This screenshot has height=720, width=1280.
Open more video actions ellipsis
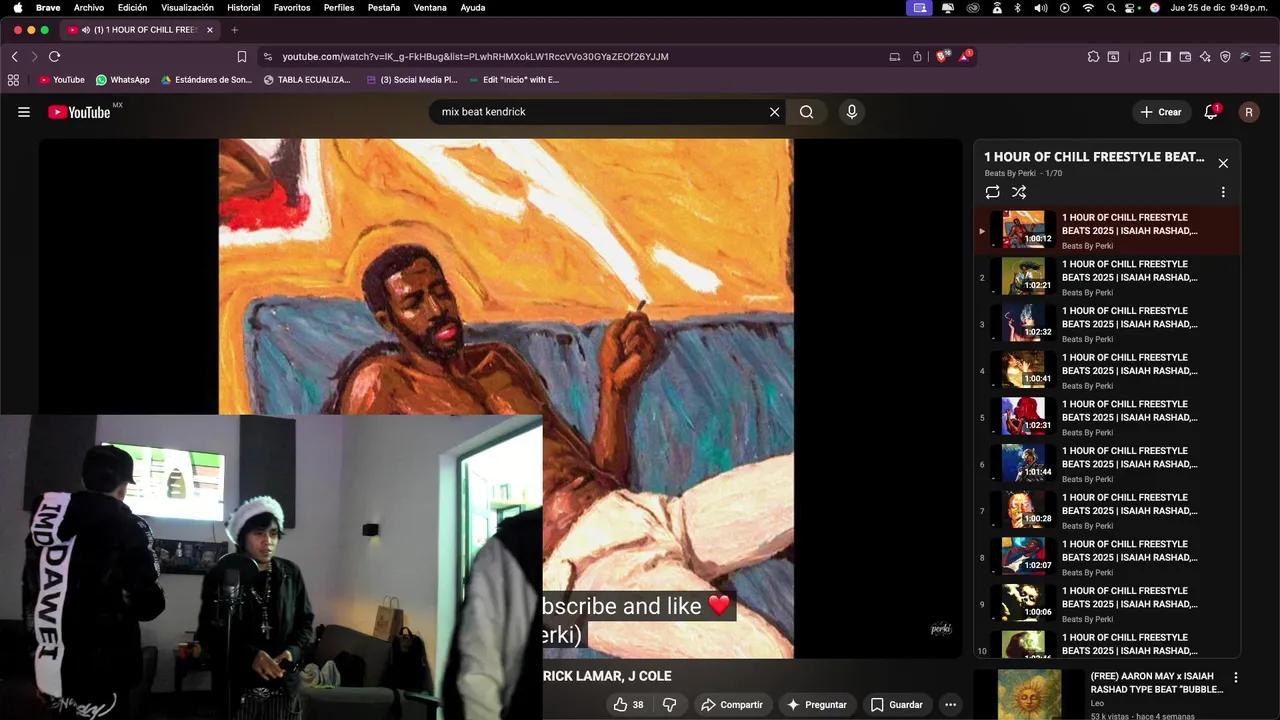click(x=951, y=705)
